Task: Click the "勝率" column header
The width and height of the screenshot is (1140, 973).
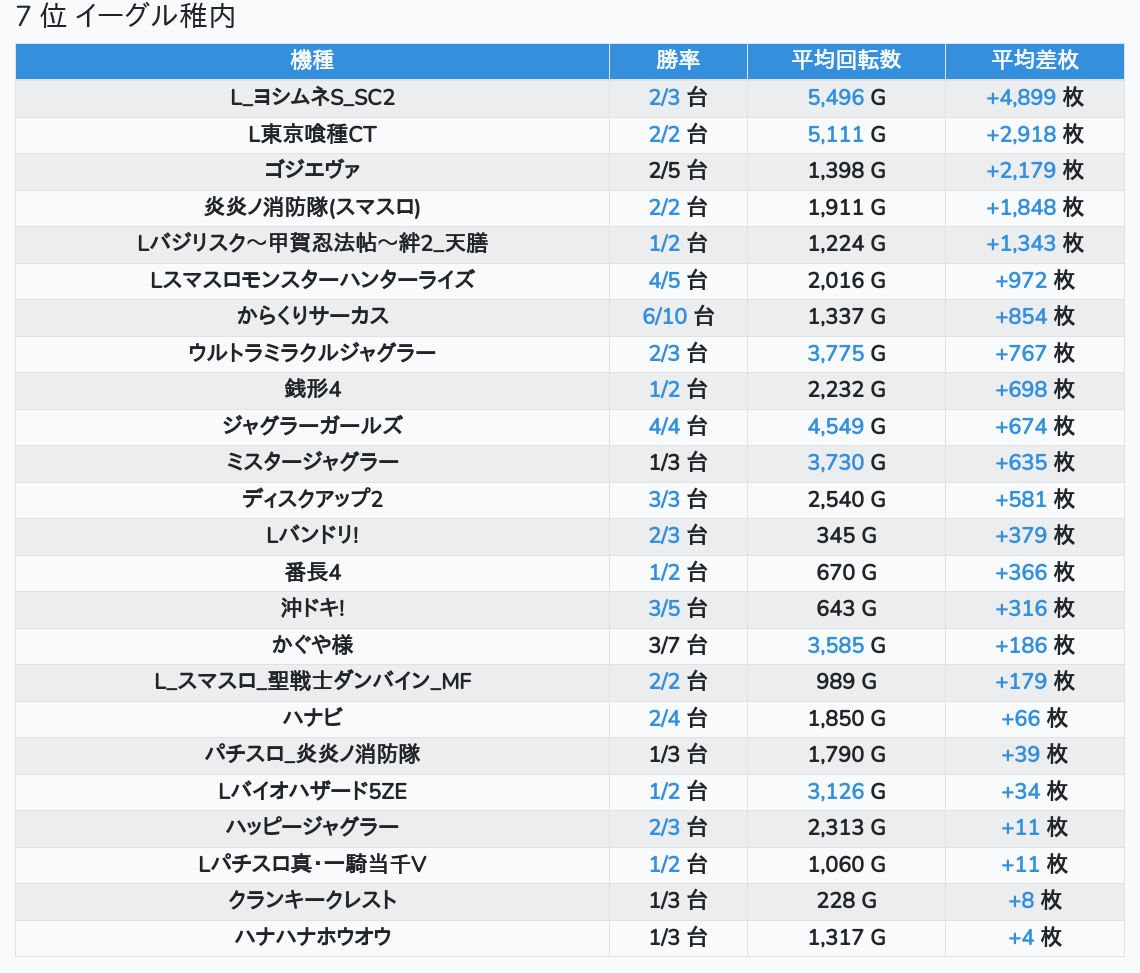Action: pos(678,60)
